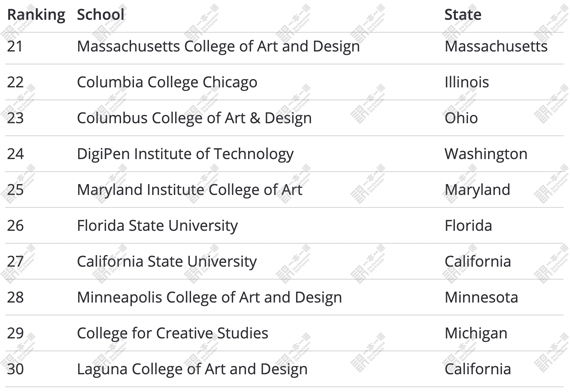
Task: Click the Ranking column header
Action: pyautogui.click(x=36, y=15)
